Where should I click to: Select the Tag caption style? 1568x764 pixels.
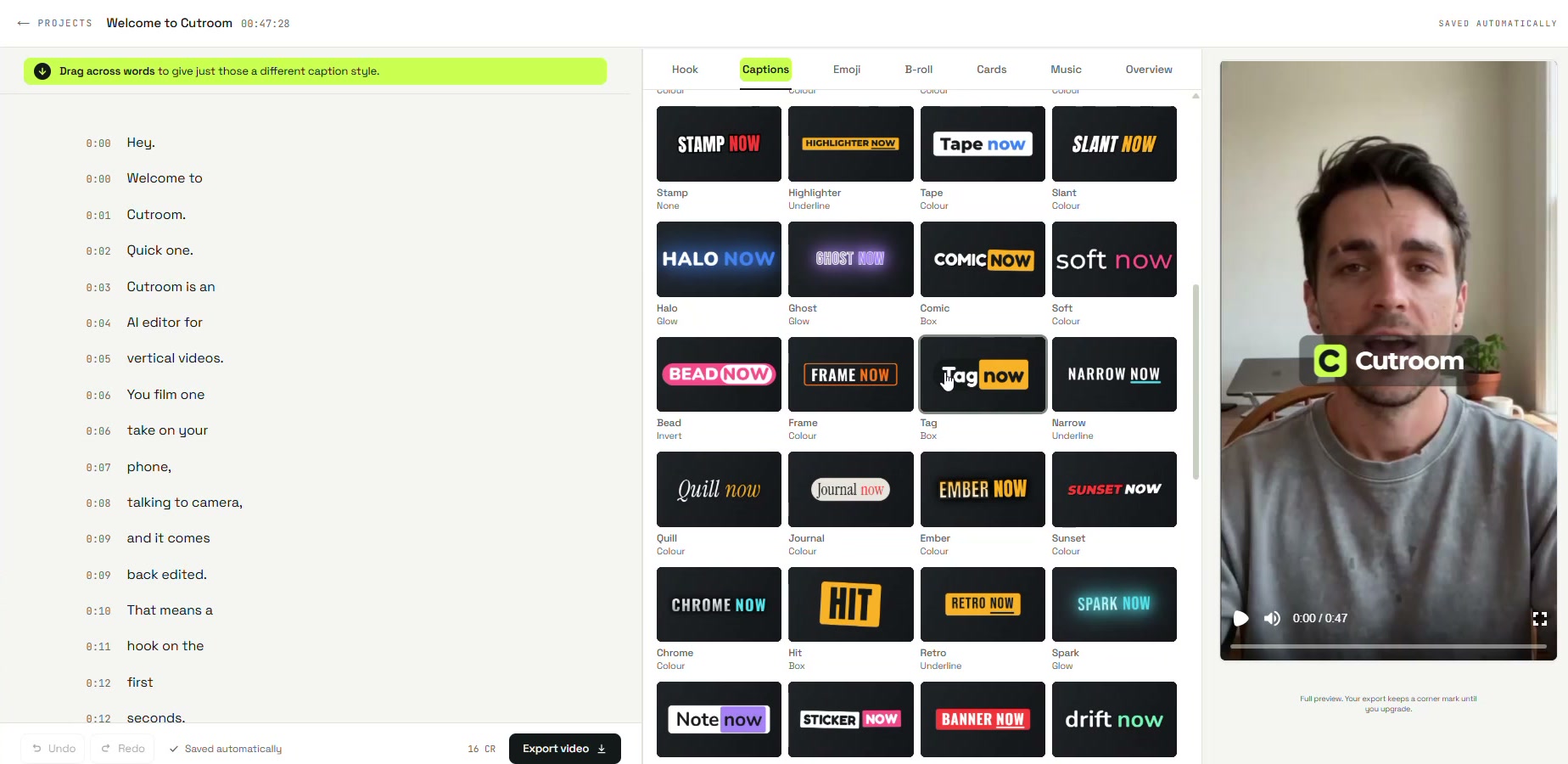983,374
